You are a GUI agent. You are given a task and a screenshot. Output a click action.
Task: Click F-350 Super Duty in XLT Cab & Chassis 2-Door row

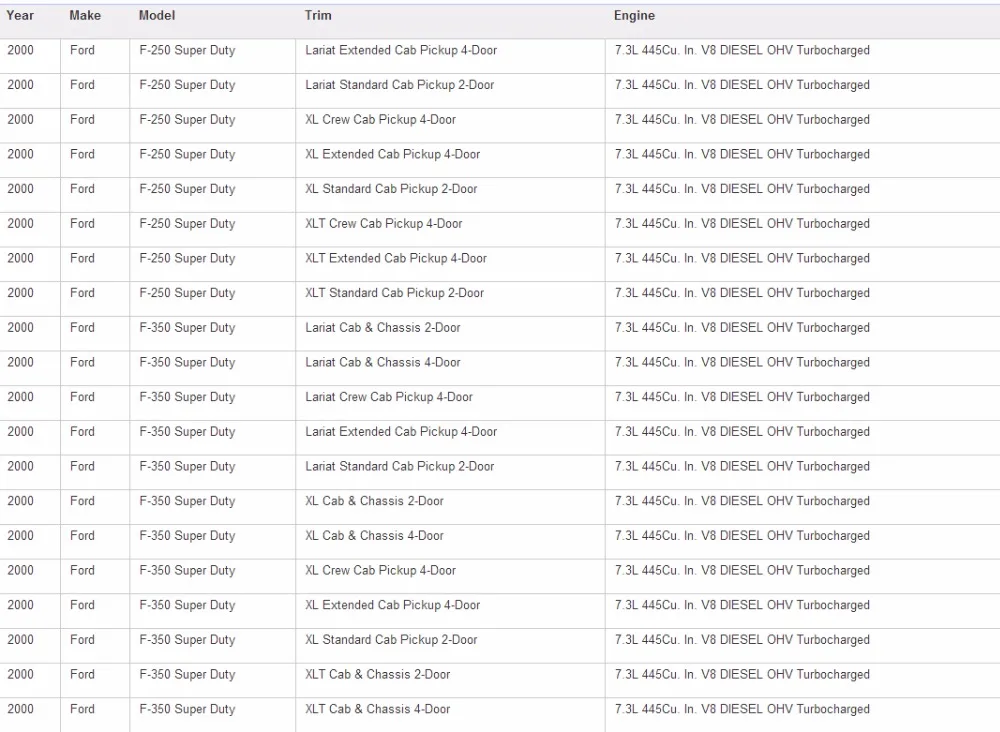tap(188, 675)
